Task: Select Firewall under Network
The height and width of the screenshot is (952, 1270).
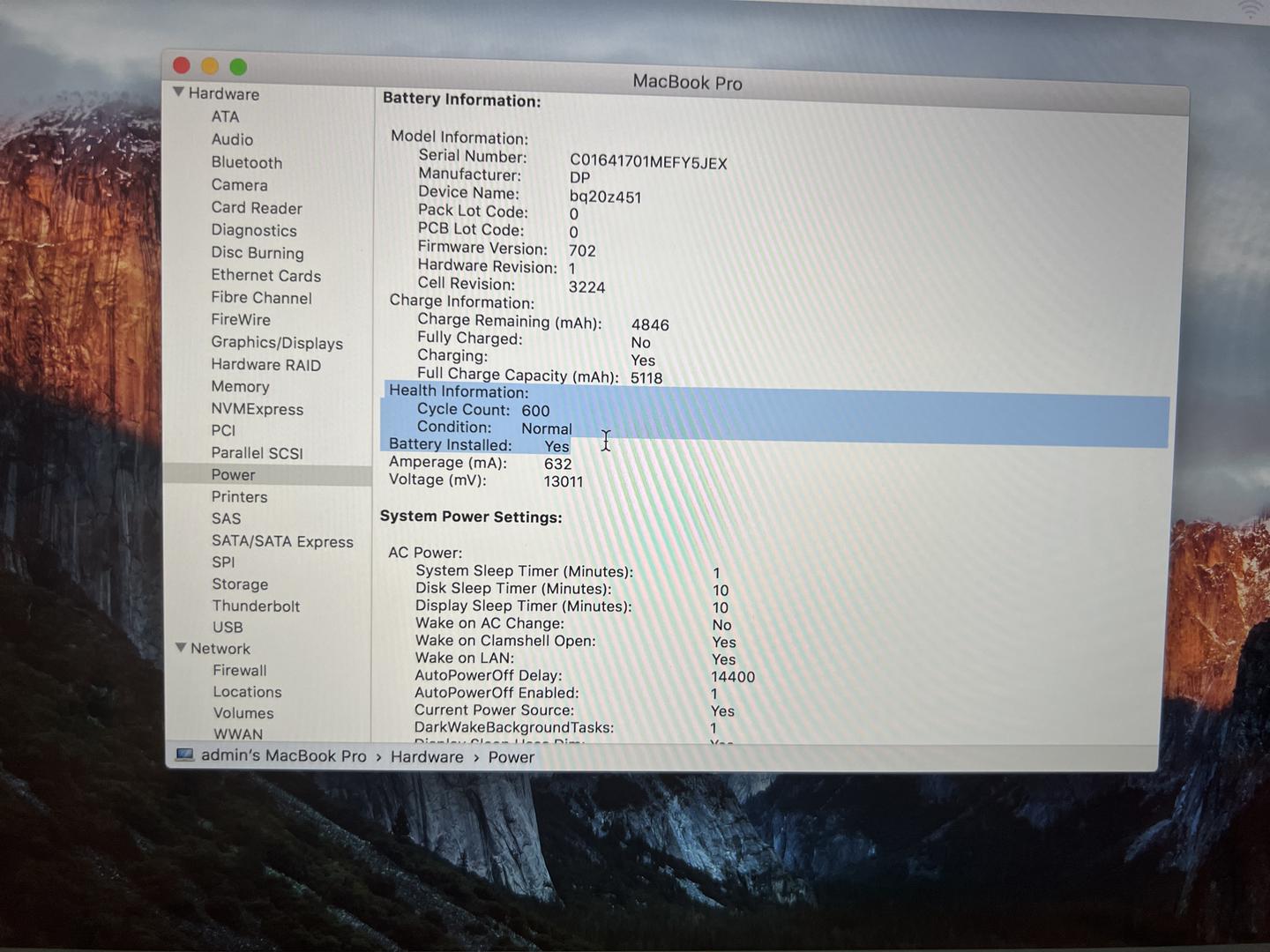Action: point(239,671)
